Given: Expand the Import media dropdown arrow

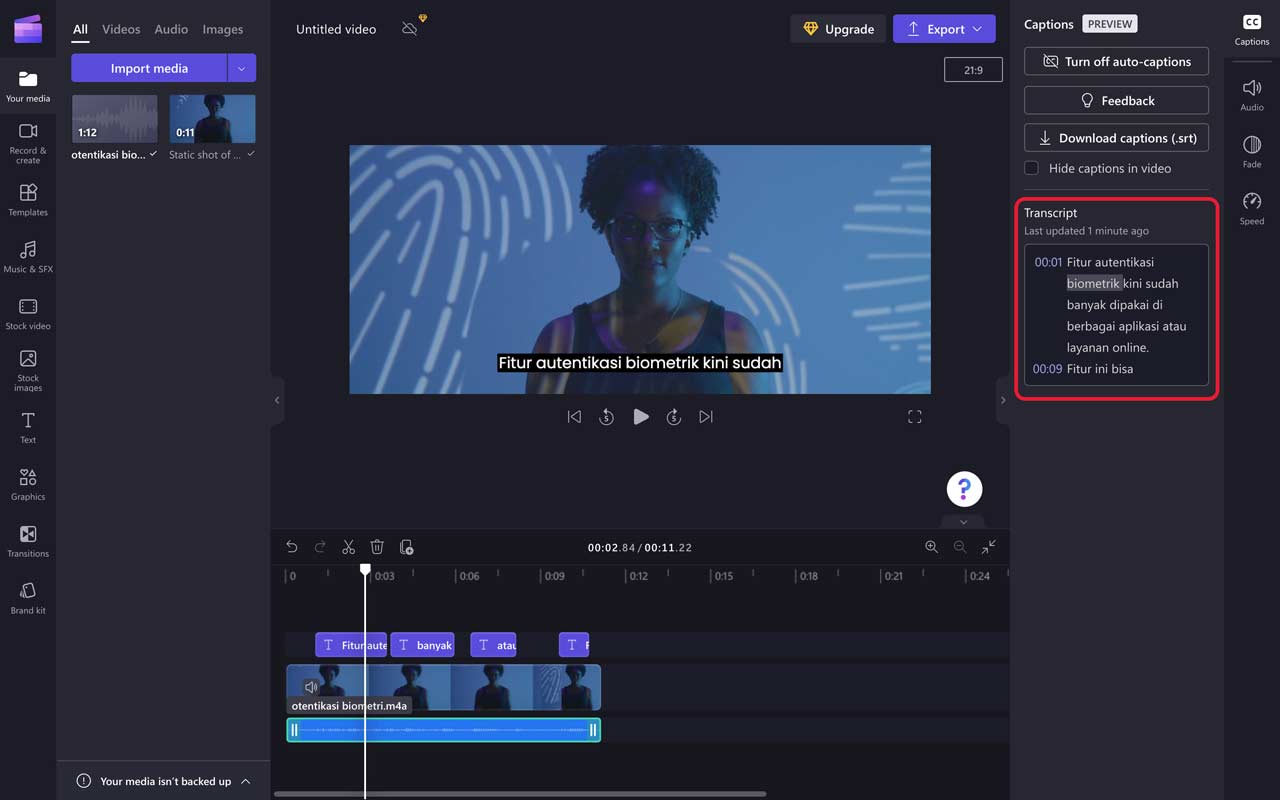Looking at the screenshot, I should pos(241,68).
